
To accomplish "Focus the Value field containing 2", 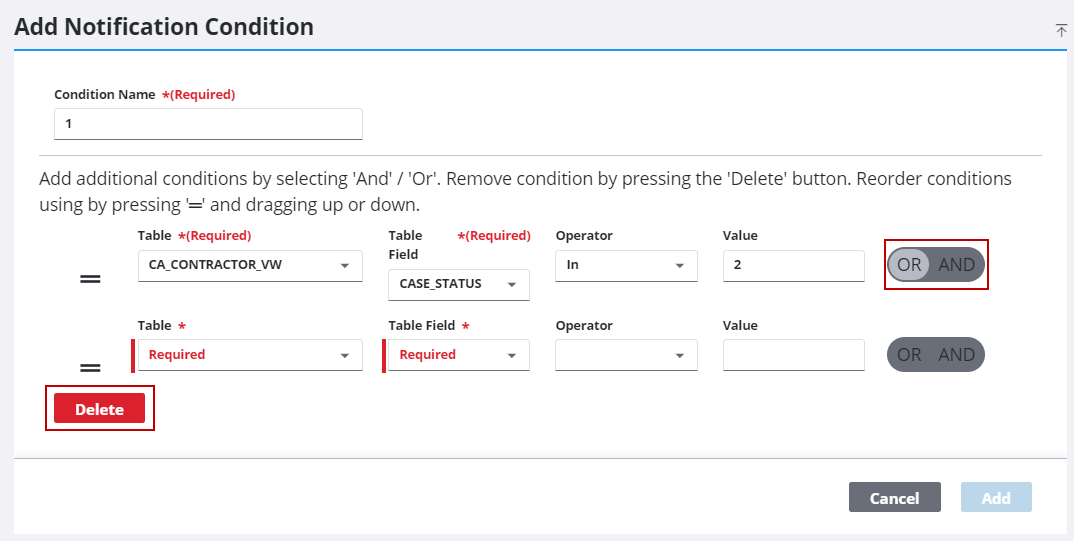I will click(x=793, y=265).
